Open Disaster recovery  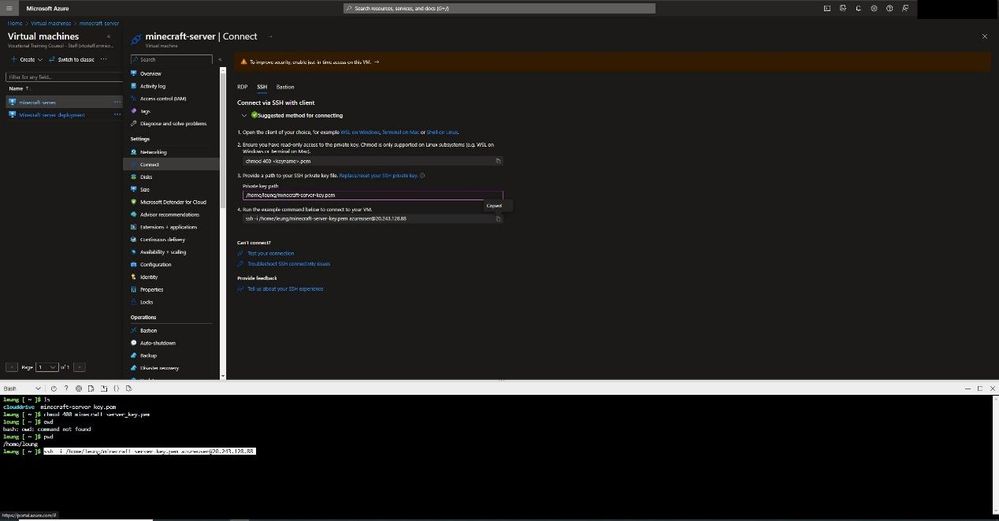[x=159, y=368]
